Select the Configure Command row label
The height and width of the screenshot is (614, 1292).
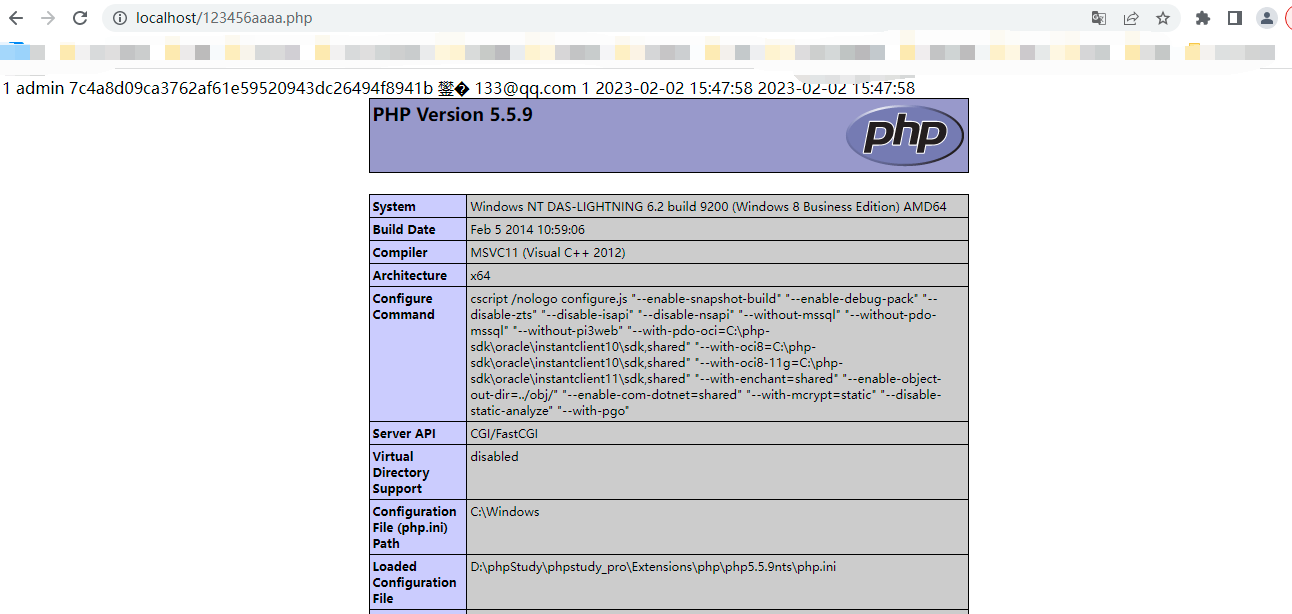pyautogui.click(x=404, y=306)
